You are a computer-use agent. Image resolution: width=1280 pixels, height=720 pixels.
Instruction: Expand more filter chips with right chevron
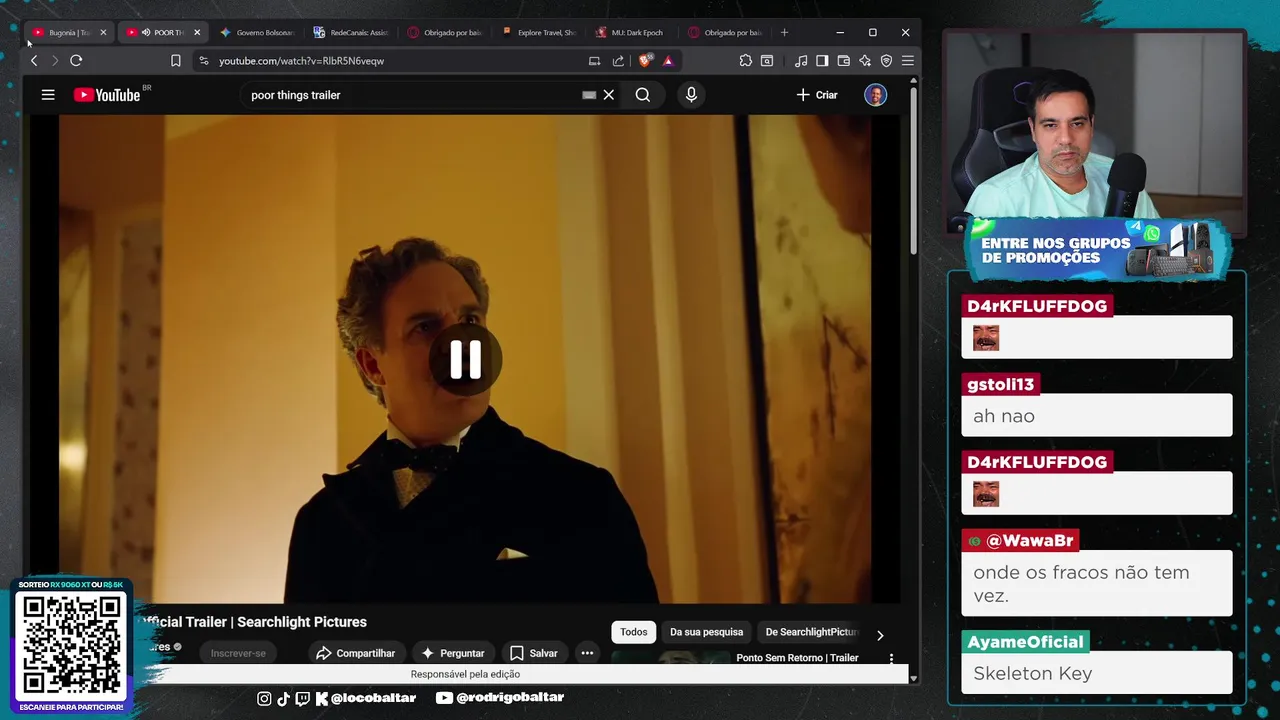[x=880, y=635]
